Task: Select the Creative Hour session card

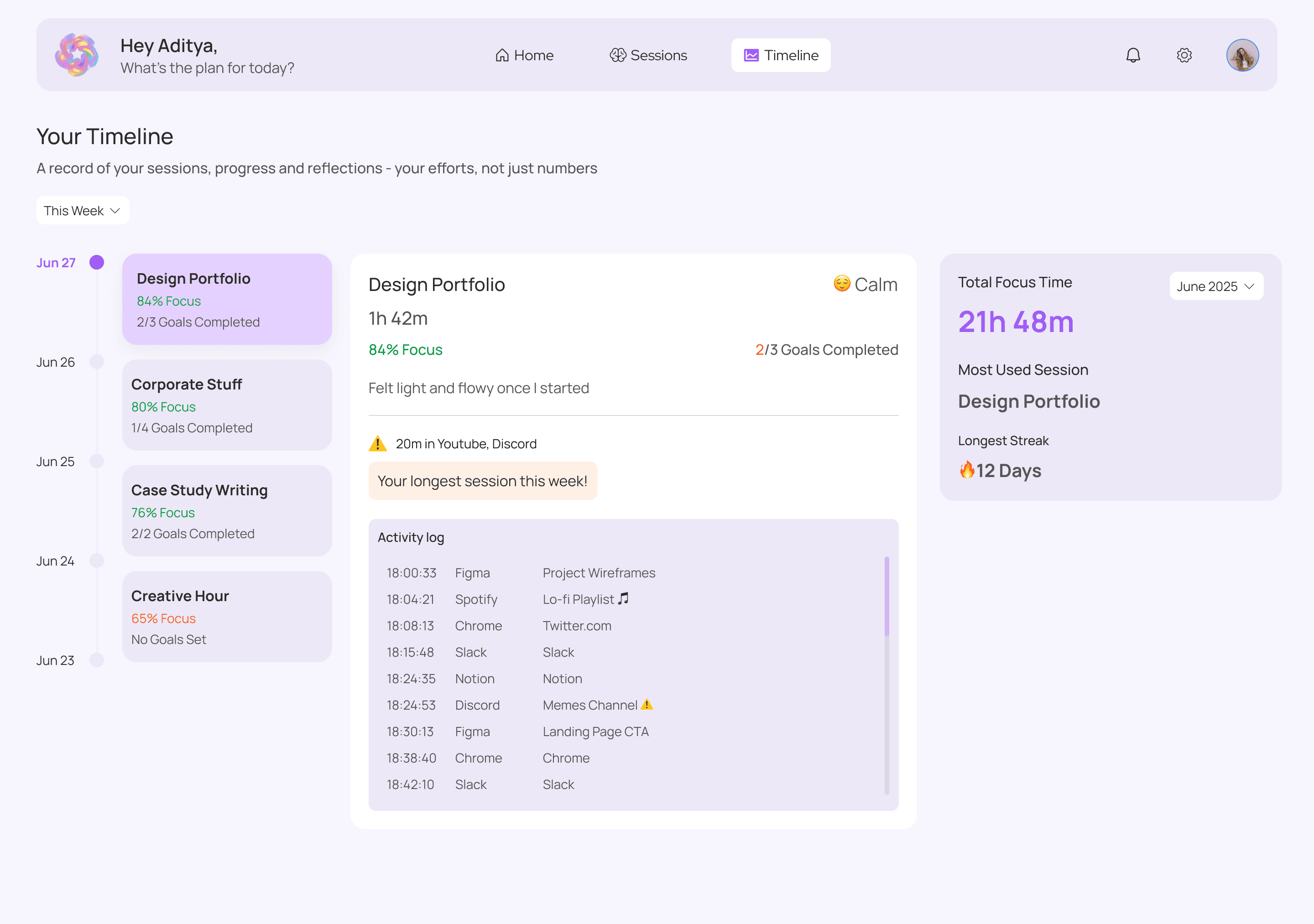Action: [x=227, y=617]
